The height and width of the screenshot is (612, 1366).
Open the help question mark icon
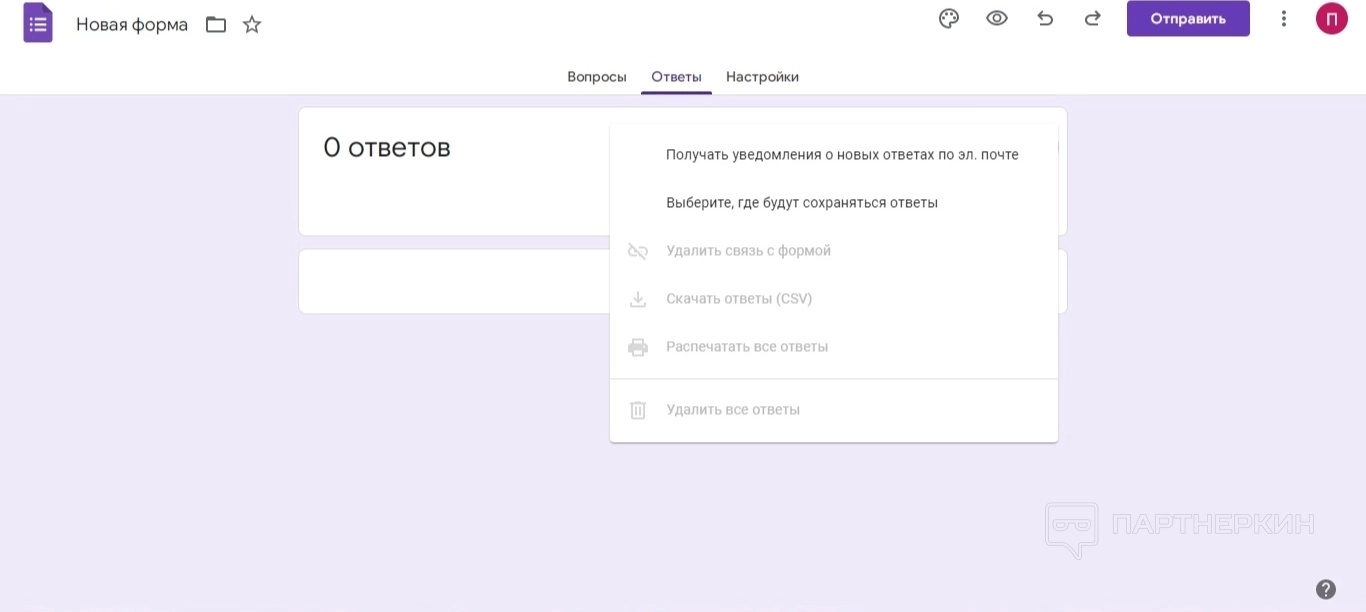click(1326, 589)
